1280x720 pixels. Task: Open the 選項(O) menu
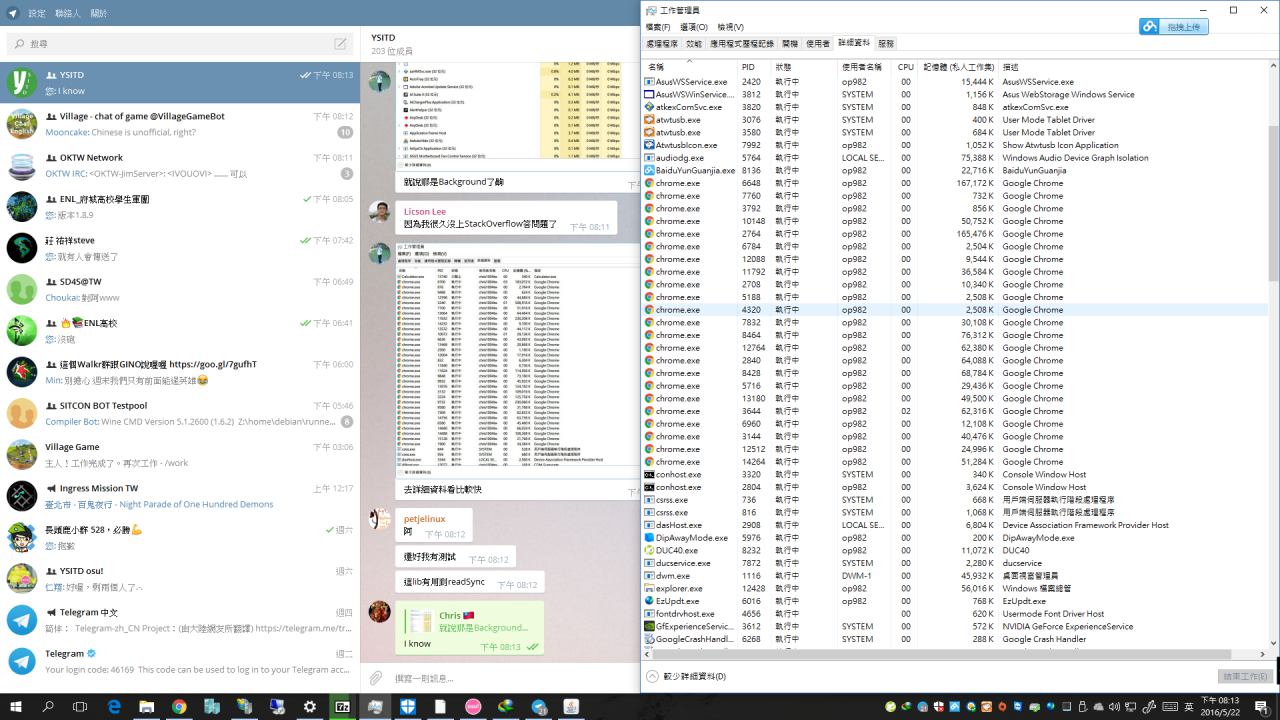tap(694, 27)
